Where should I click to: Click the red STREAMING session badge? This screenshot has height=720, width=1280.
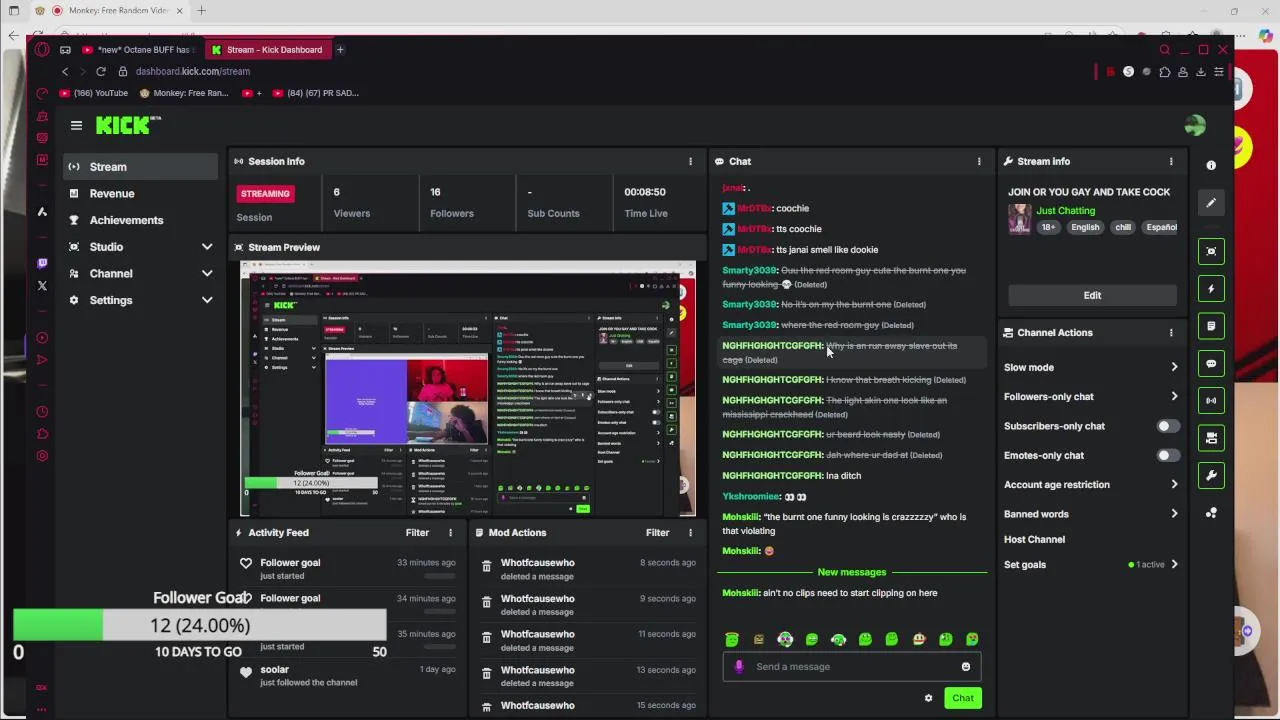(x=265, y=194)
